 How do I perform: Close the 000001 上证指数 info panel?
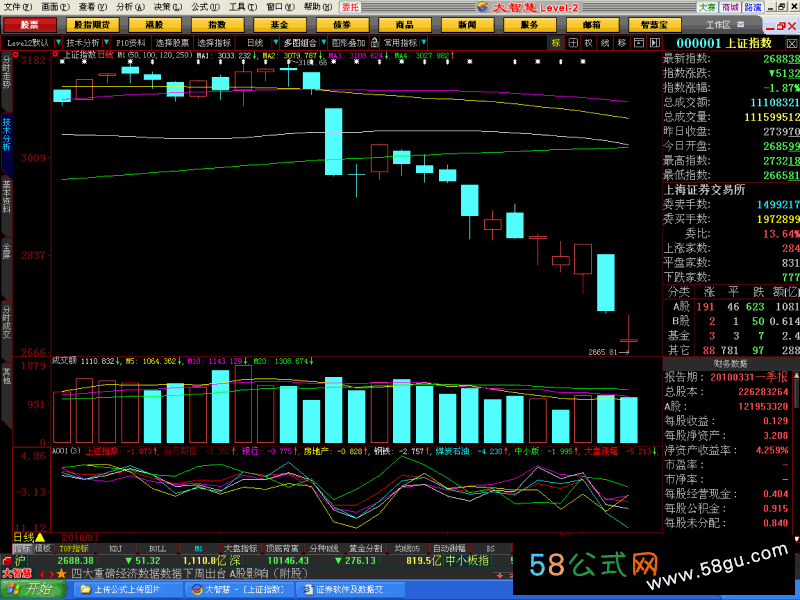click(x=791, y=43)
